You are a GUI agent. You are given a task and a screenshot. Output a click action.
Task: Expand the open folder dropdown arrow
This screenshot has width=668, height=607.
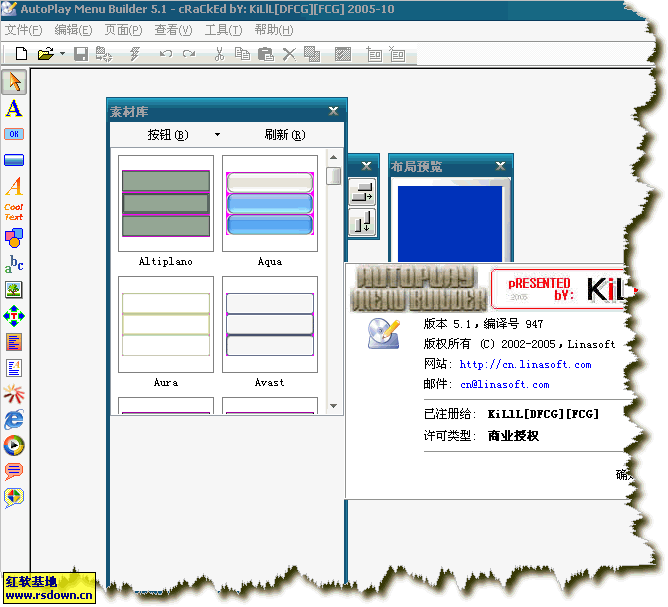pyautogui.click(x=62, y=54)
